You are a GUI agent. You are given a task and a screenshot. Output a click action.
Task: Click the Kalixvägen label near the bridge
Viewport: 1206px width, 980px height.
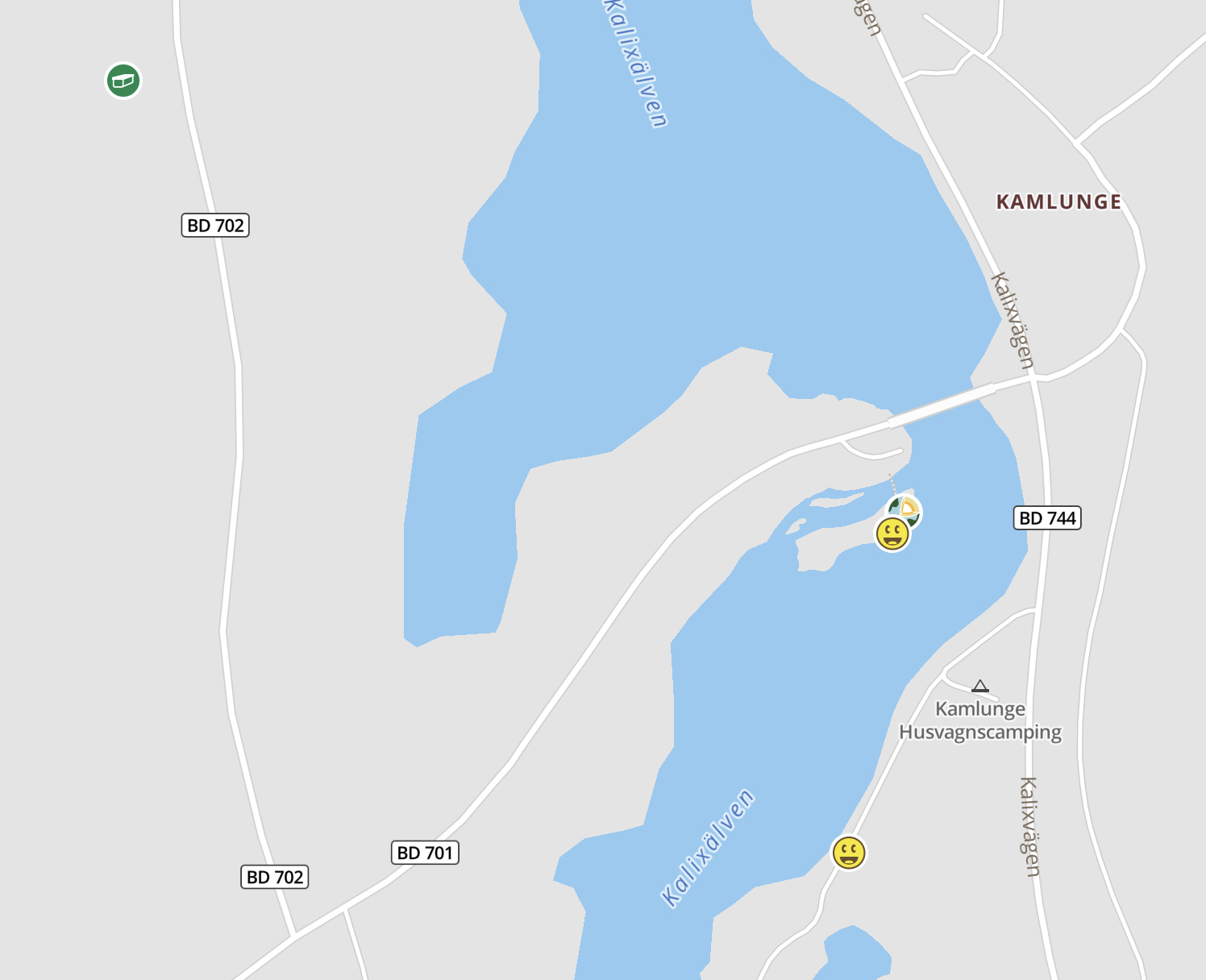coord(1013,321)
